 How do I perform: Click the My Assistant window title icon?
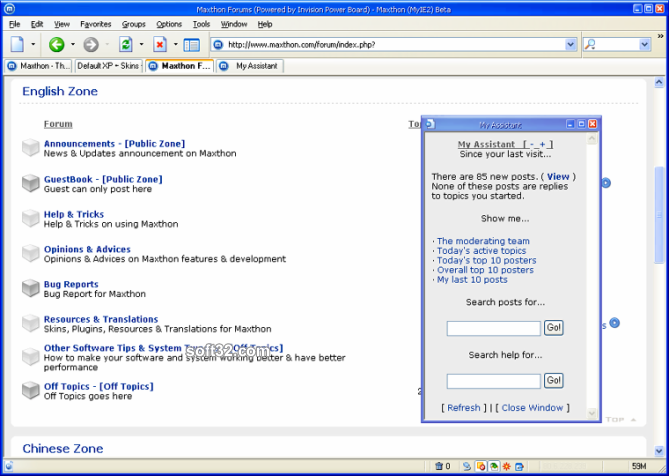430,124
